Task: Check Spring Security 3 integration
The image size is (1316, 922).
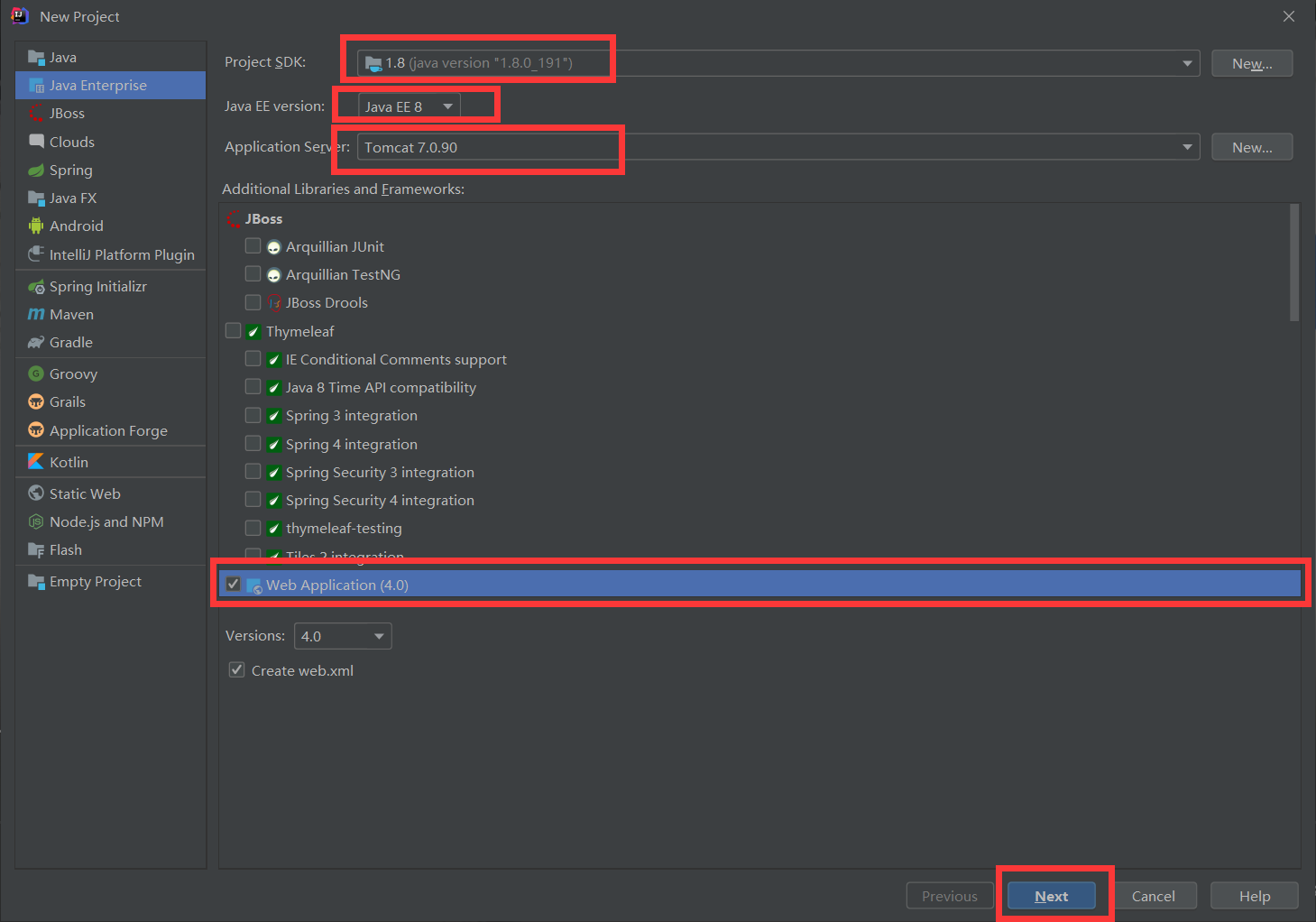Action: tap(253, 472)
